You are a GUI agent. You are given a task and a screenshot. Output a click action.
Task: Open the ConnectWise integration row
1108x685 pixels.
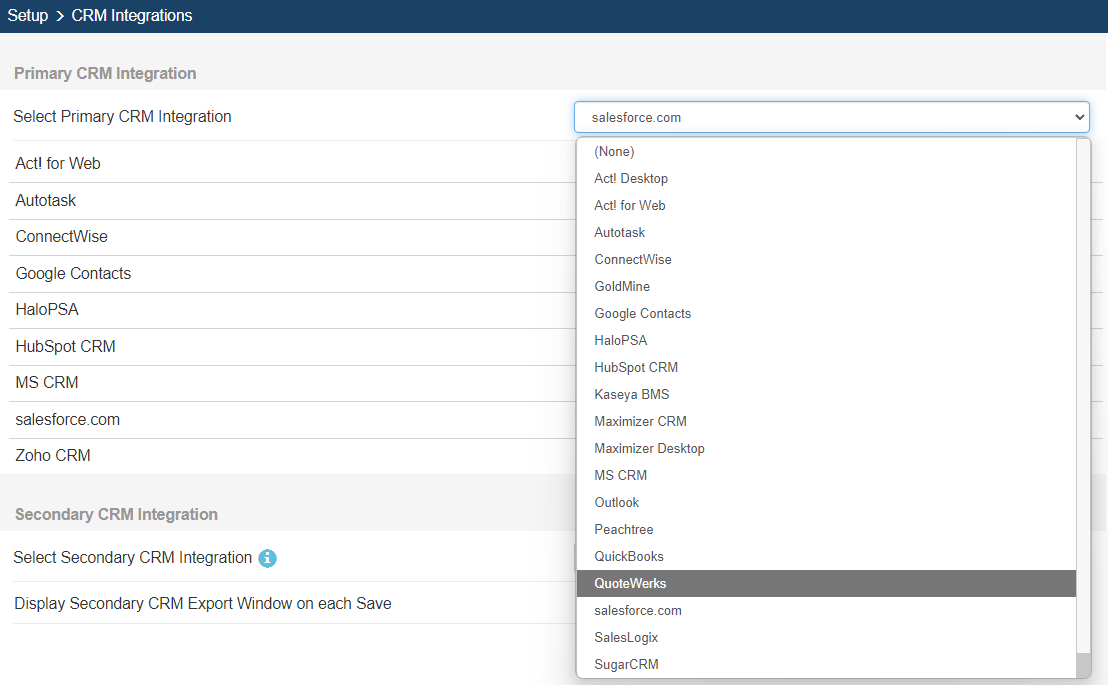tap(61, 237)
